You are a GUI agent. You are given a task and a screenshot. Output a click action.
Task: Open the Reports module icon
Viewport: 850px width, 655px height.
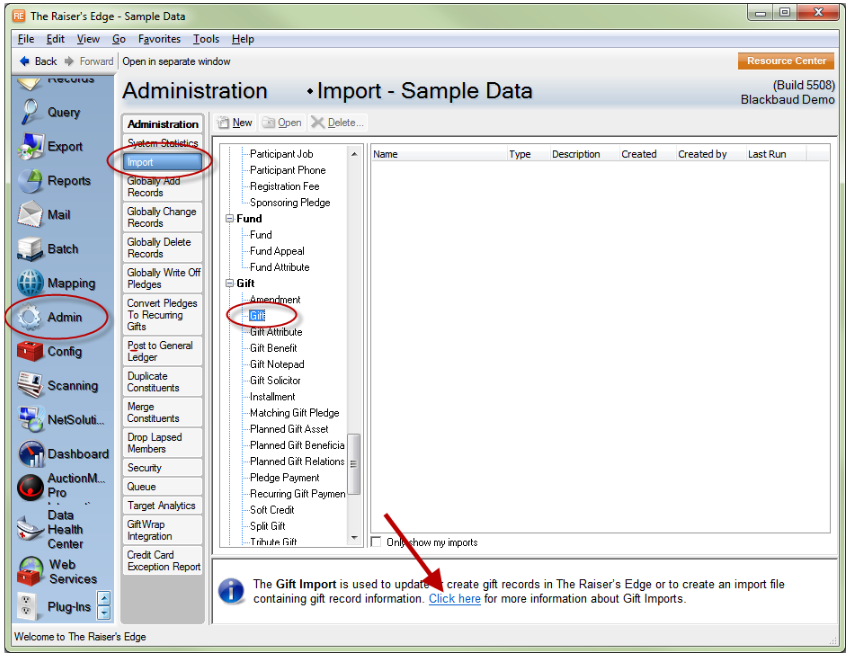(30, 181)
